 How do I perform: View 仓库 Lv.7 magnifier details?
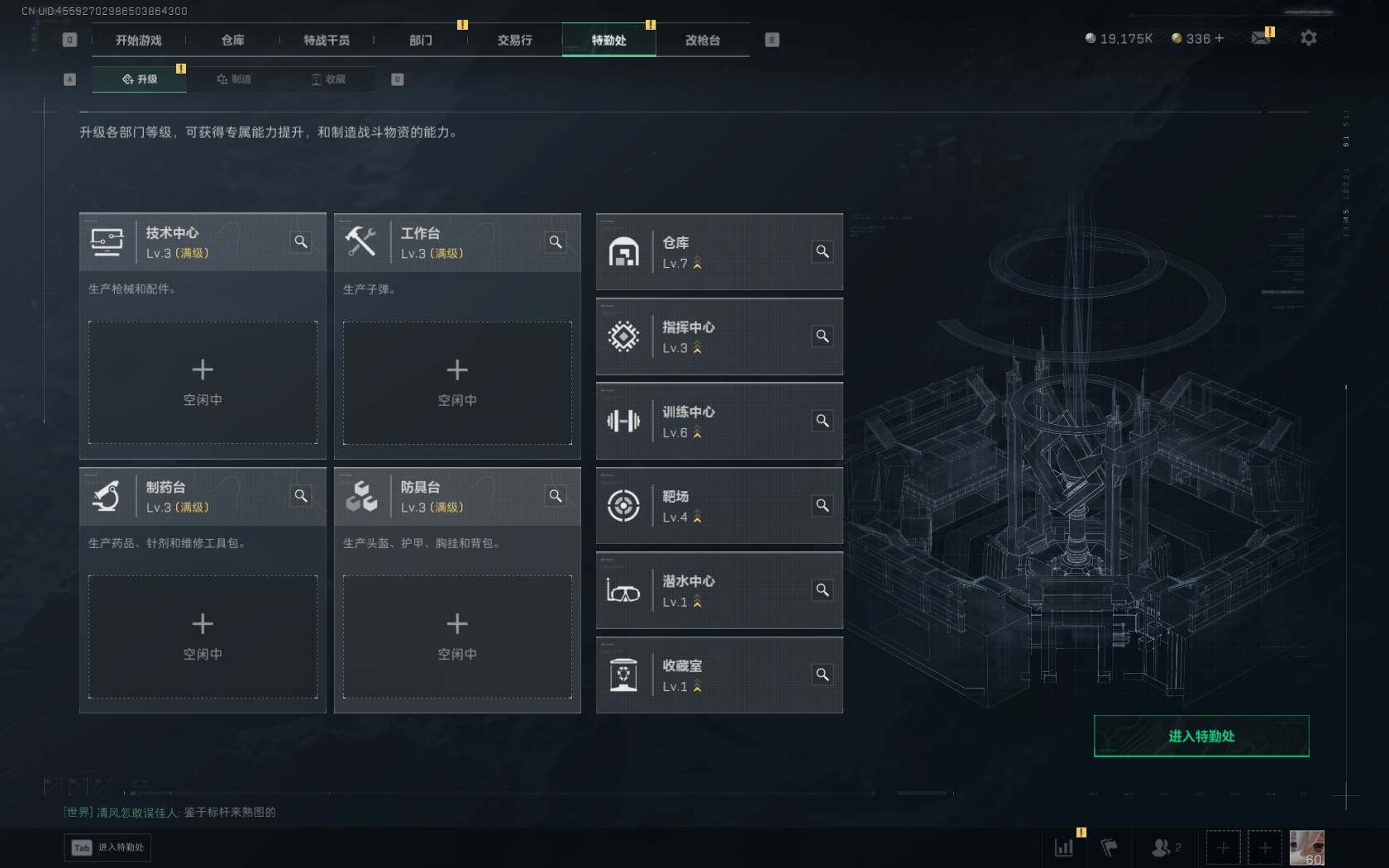823,251
